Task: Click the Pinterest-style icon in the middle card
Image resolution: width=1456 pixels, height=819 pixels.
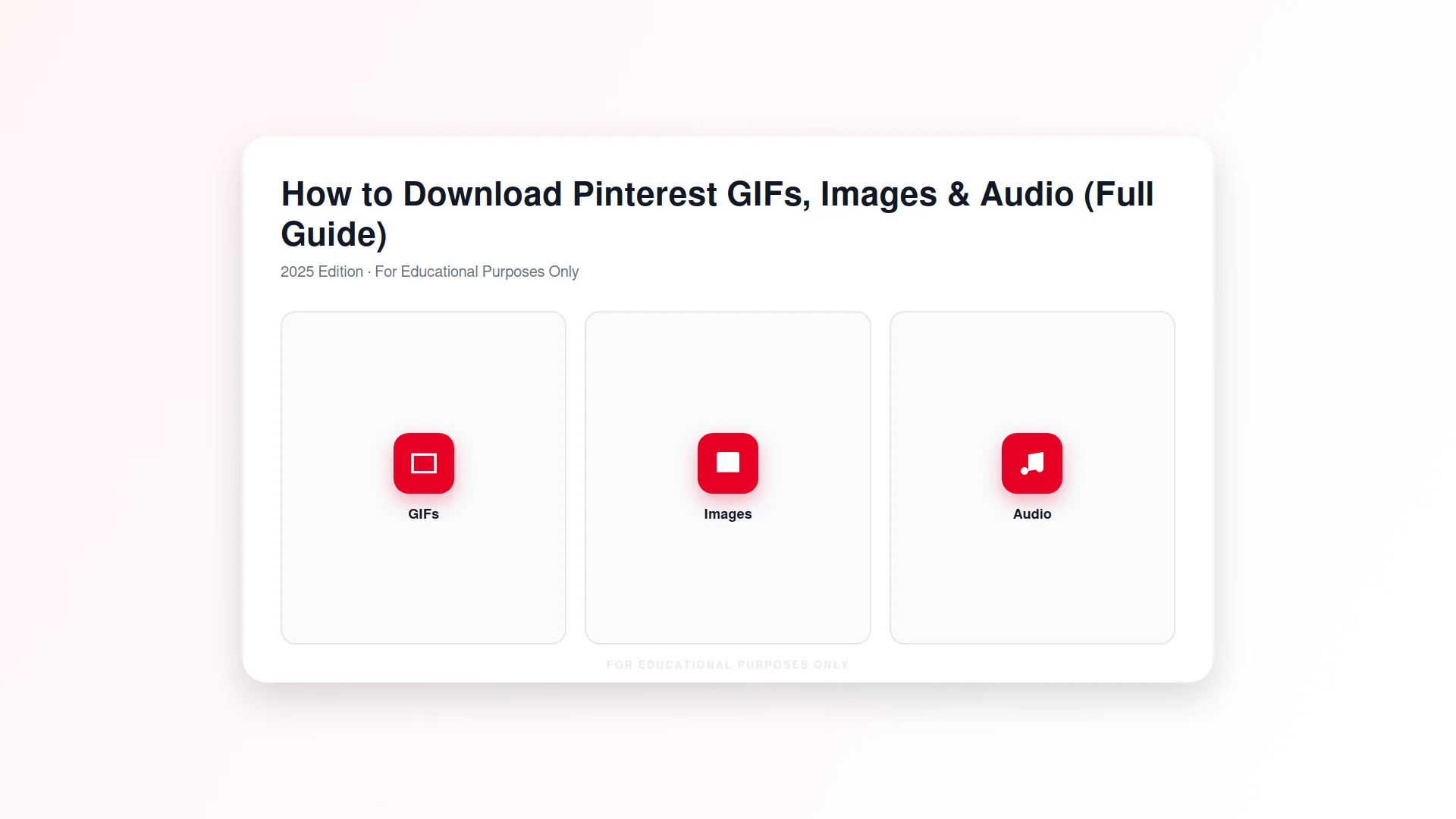Action: (727, 463)
